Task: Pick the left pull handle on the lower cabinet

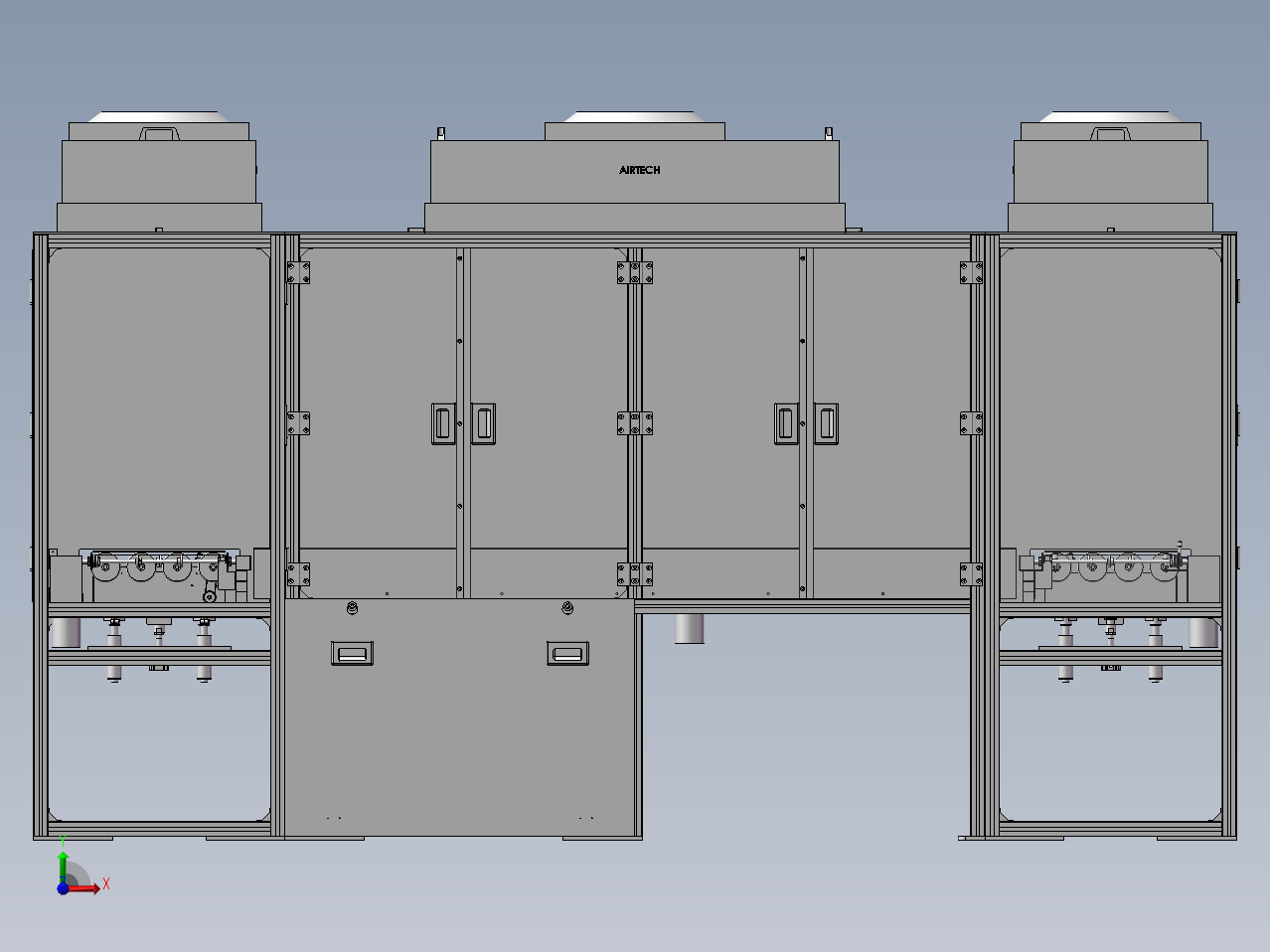Action: point(352,653)
